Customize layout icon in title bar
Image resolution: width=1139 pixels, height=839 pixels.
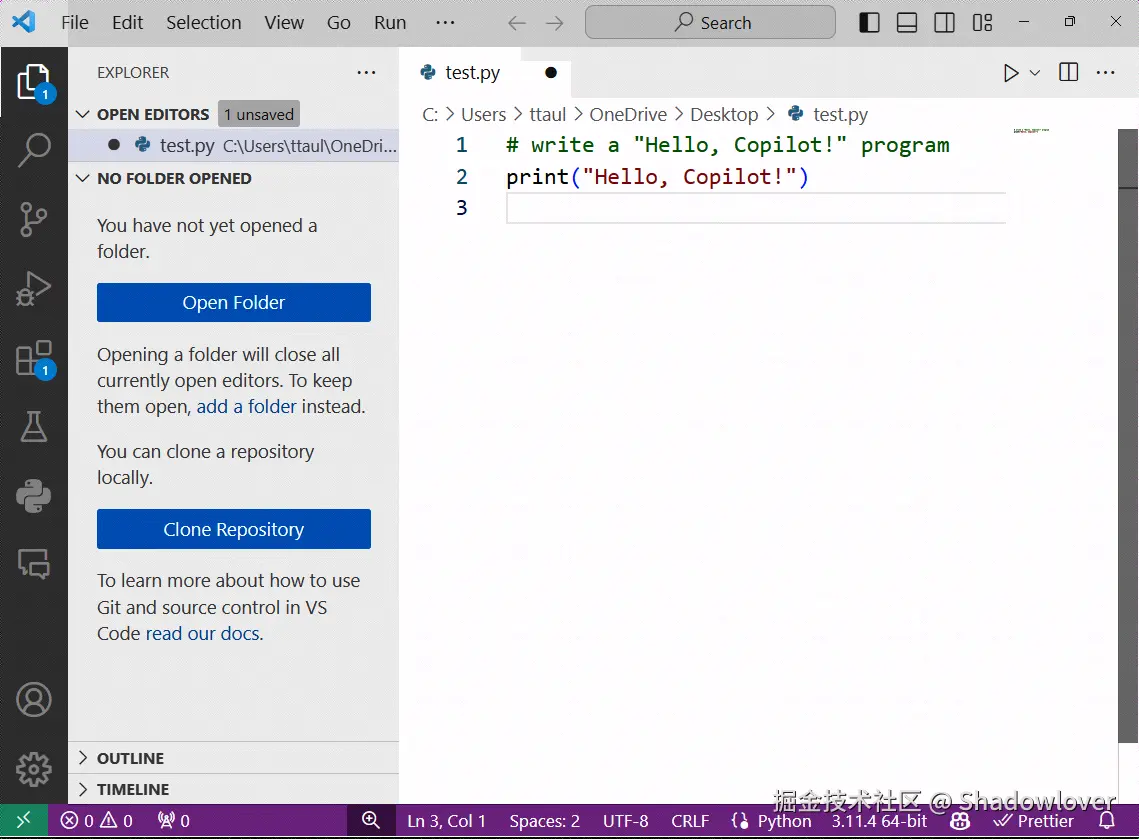tap(982, 23)
